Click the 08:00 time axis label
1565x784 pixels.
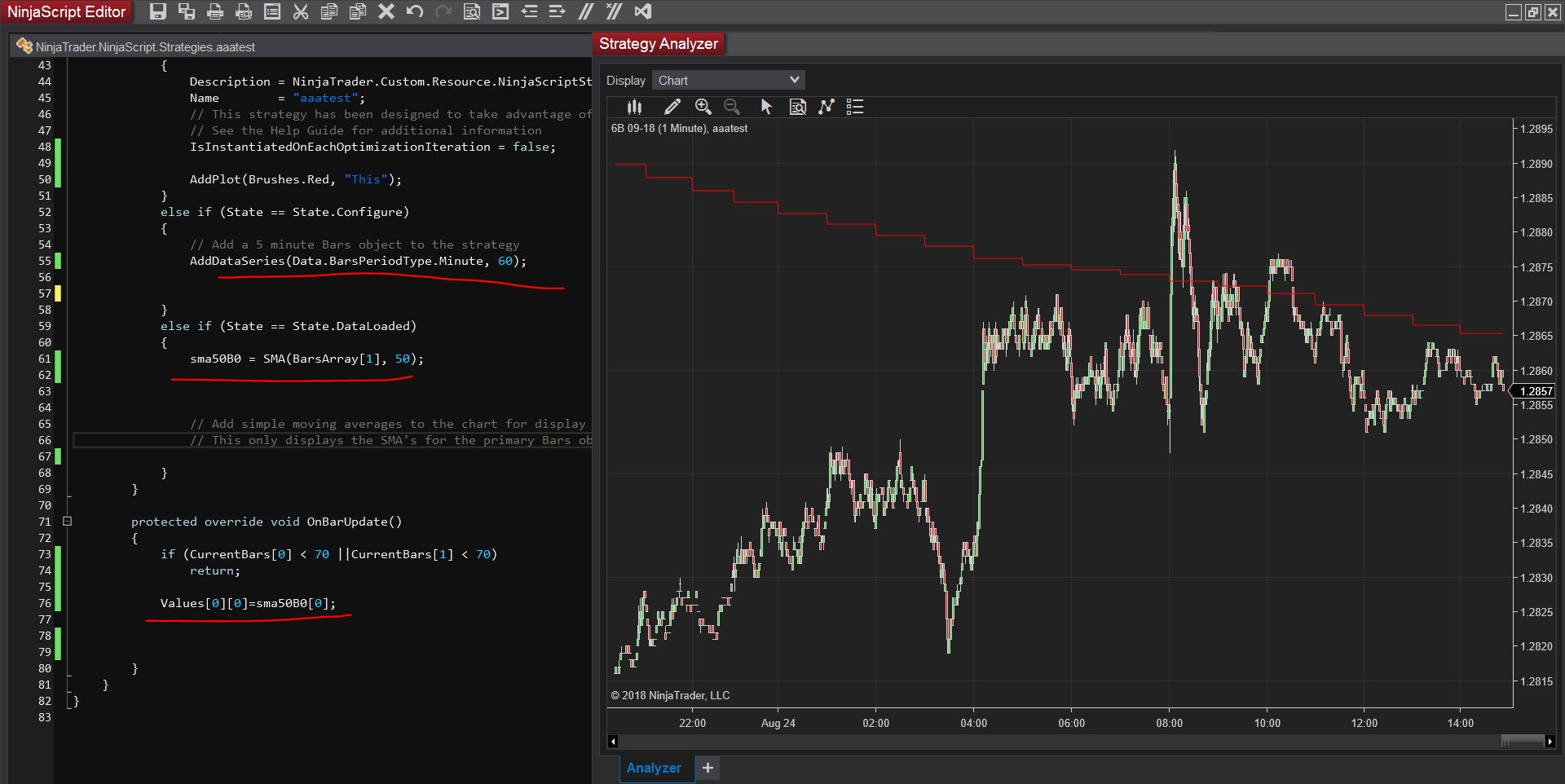(x=1169, y=723)
